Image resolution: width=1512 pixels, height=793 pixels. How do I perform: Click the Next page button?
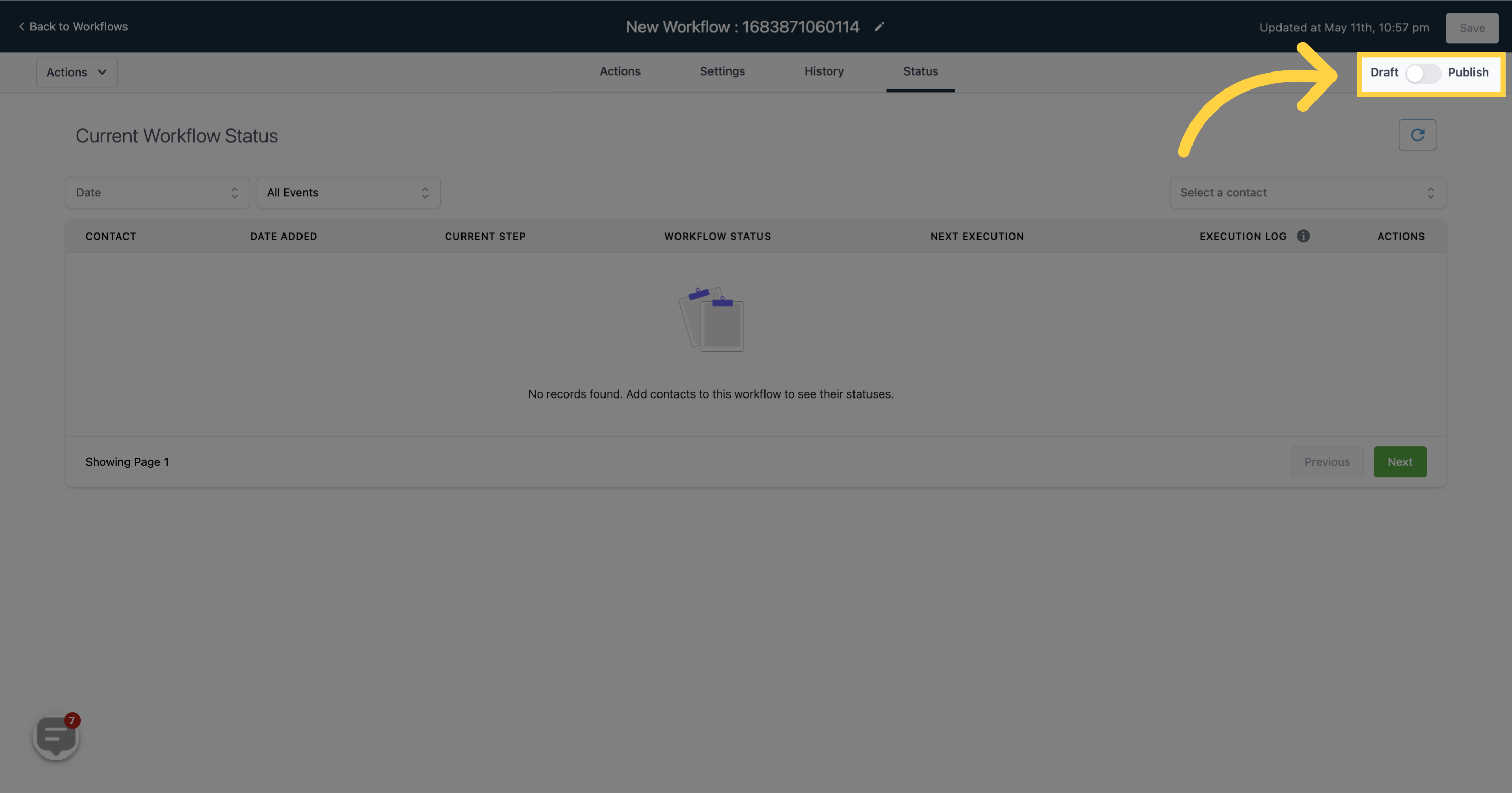tap(1400, 461)
